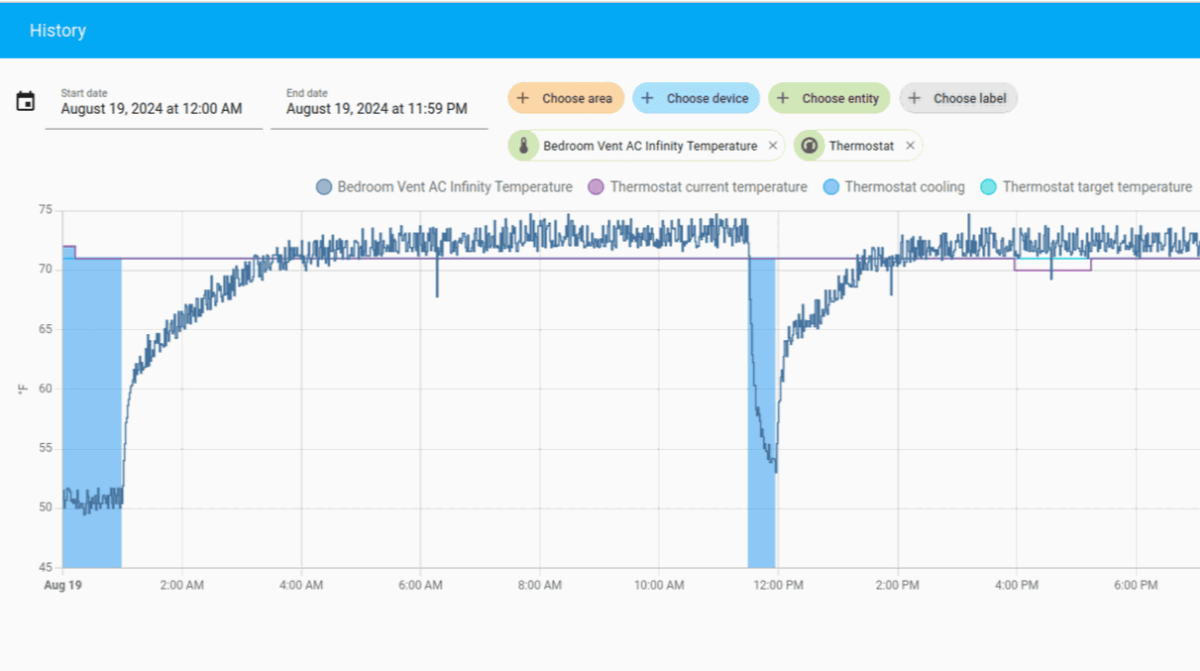Open the Choose entity selector
This screenshot has width=1200, height=671.
830,98
